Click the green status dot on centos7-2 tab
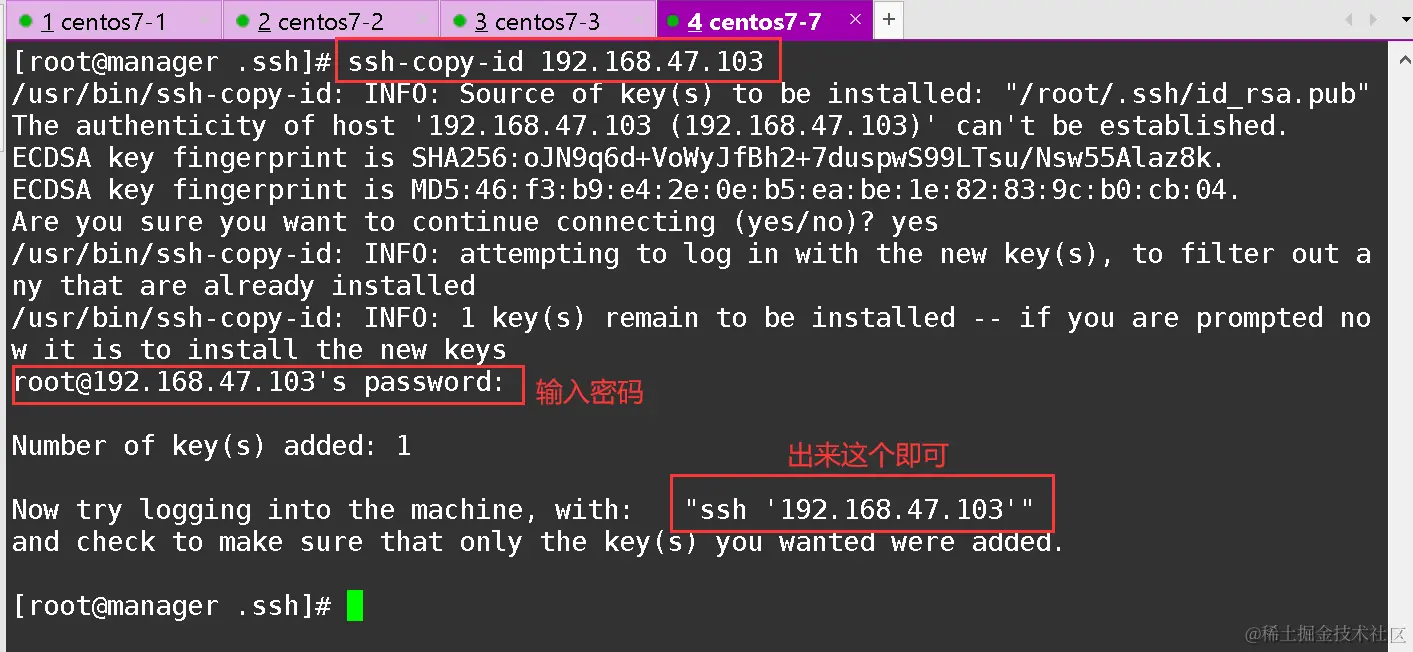Viewport: 1413px width, 652px height. tap(242, 21)
